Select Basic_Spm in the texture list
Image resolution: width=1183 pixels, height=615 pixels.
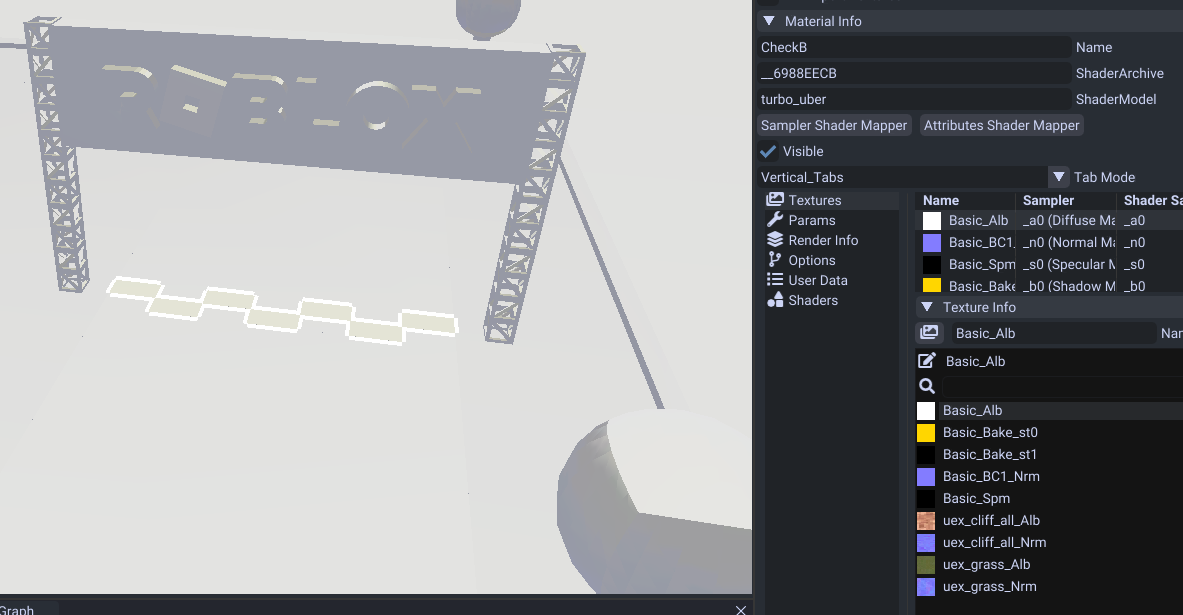(x=1049, y=498)
